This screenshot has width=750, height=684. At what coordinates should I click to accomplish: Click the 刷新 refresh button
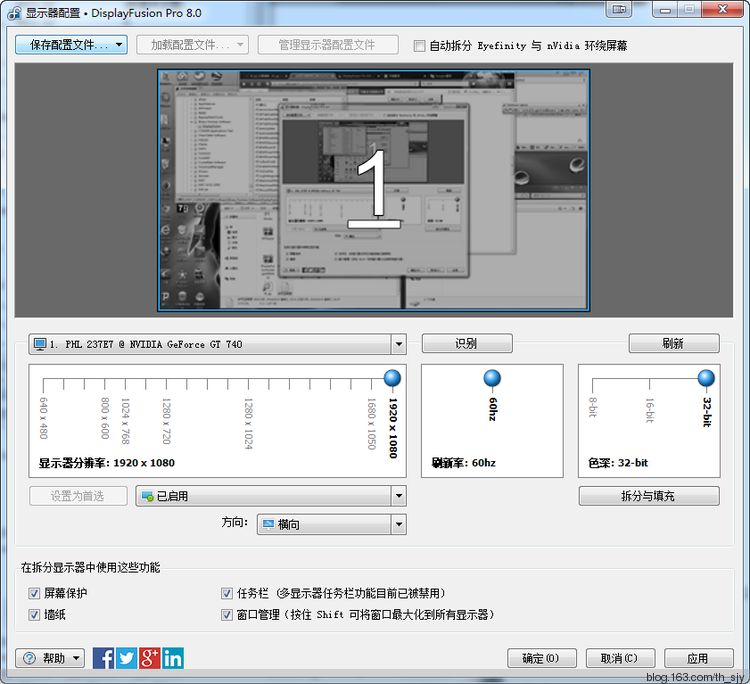673,343
